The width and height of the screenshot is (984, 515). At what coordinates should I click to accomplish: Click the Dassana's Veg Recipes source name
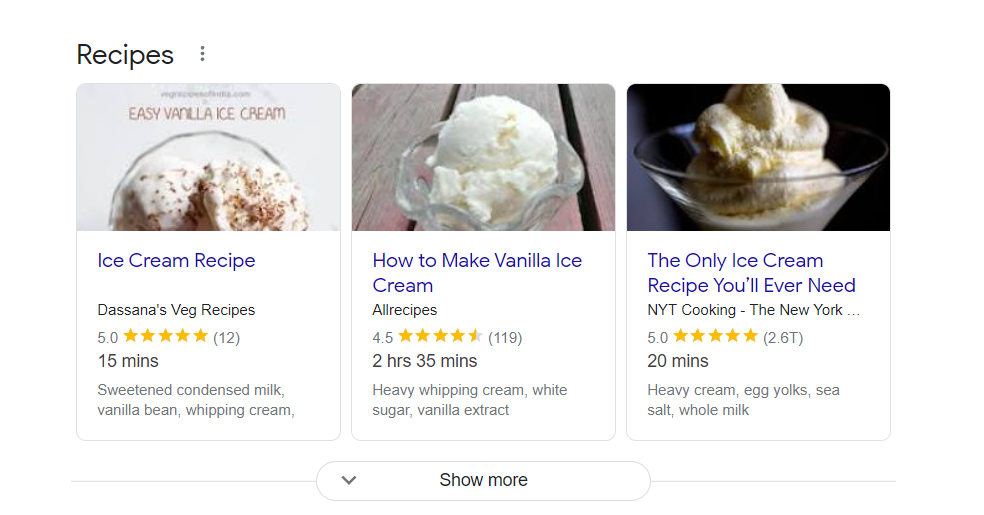(x=176, y=310)
